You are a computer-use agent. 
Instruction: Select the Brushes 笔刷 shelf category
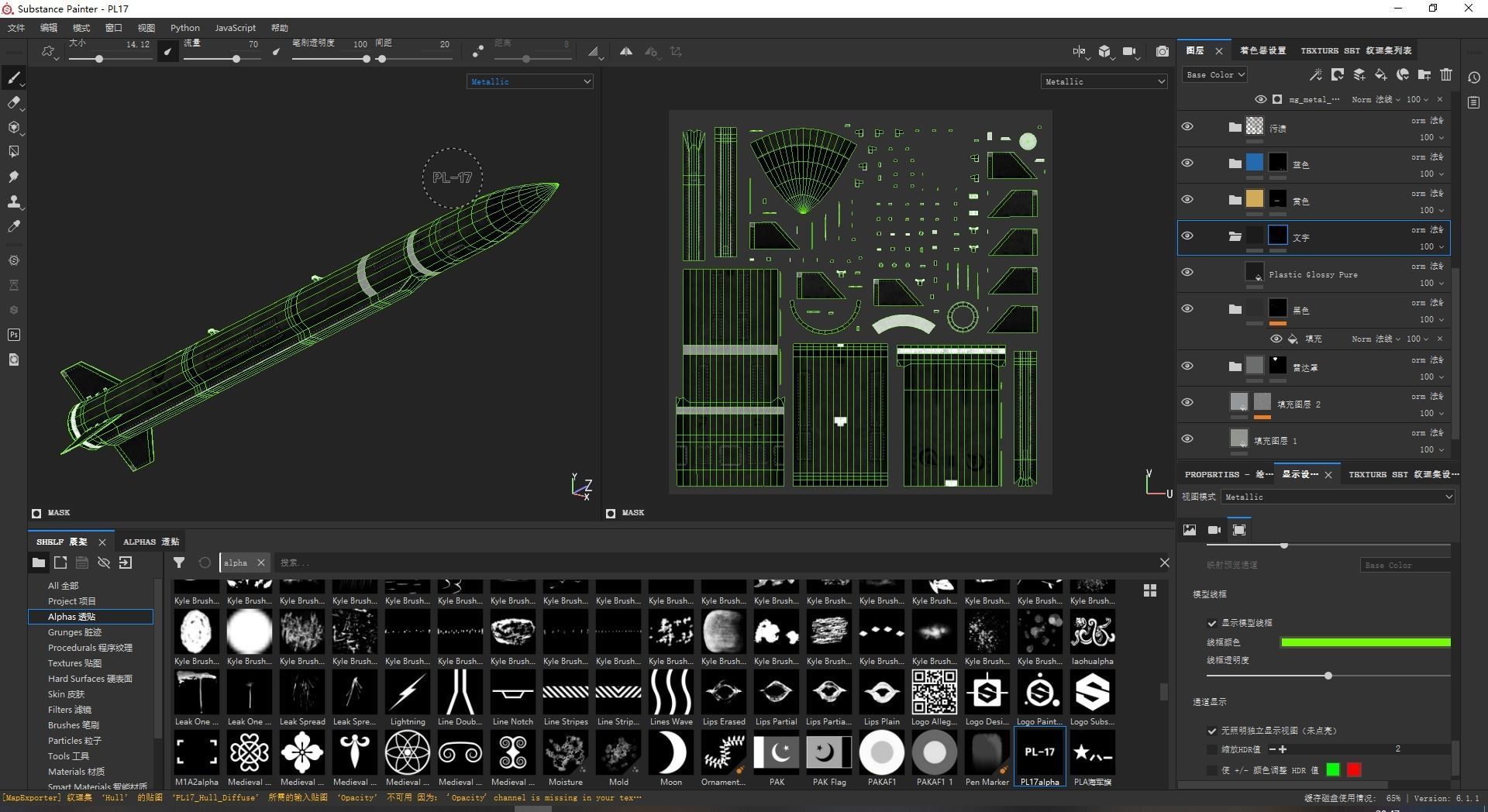pos(74,725)
